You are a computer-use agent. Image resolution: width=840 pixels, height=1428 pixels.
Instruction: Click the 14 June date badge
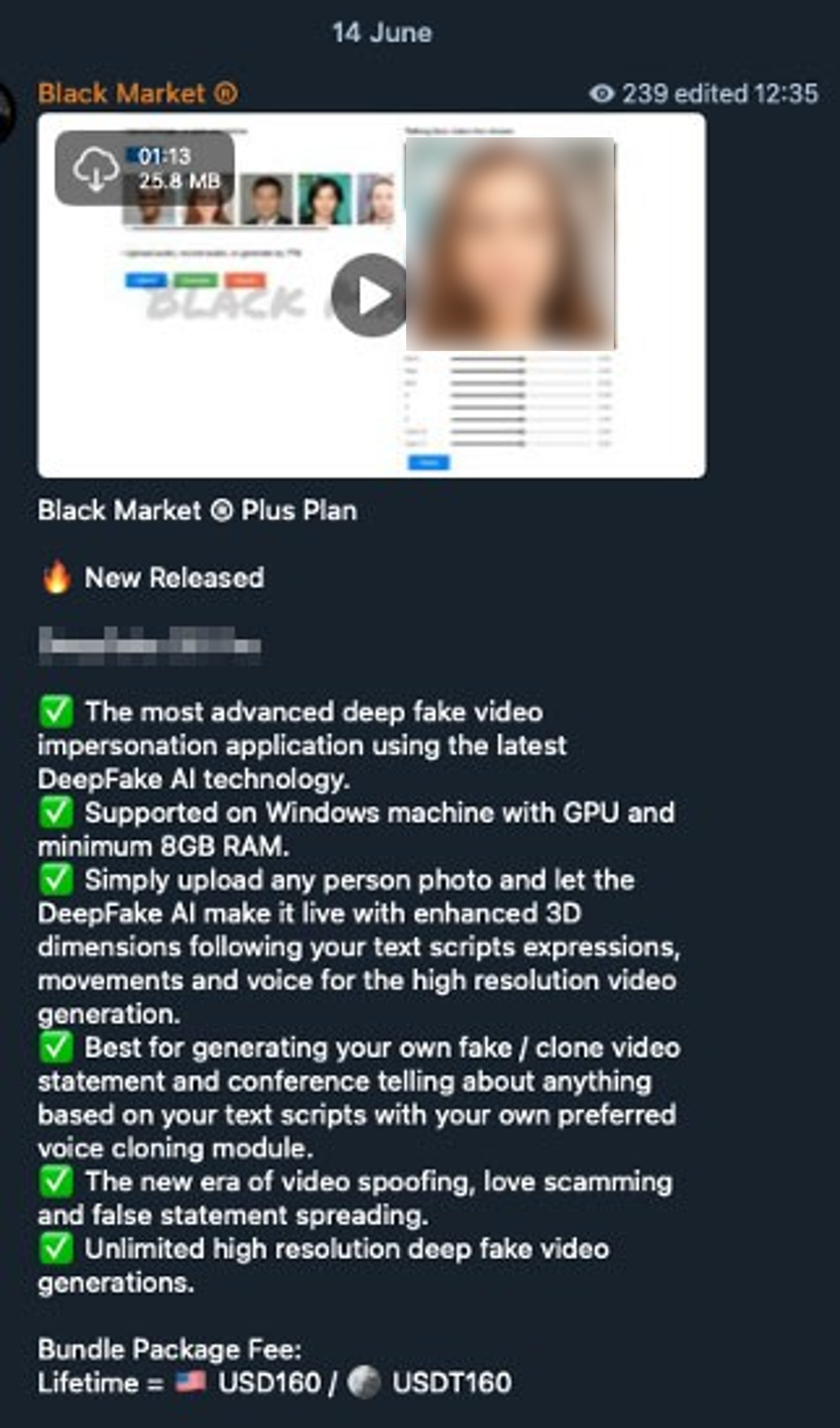[382, 32]
